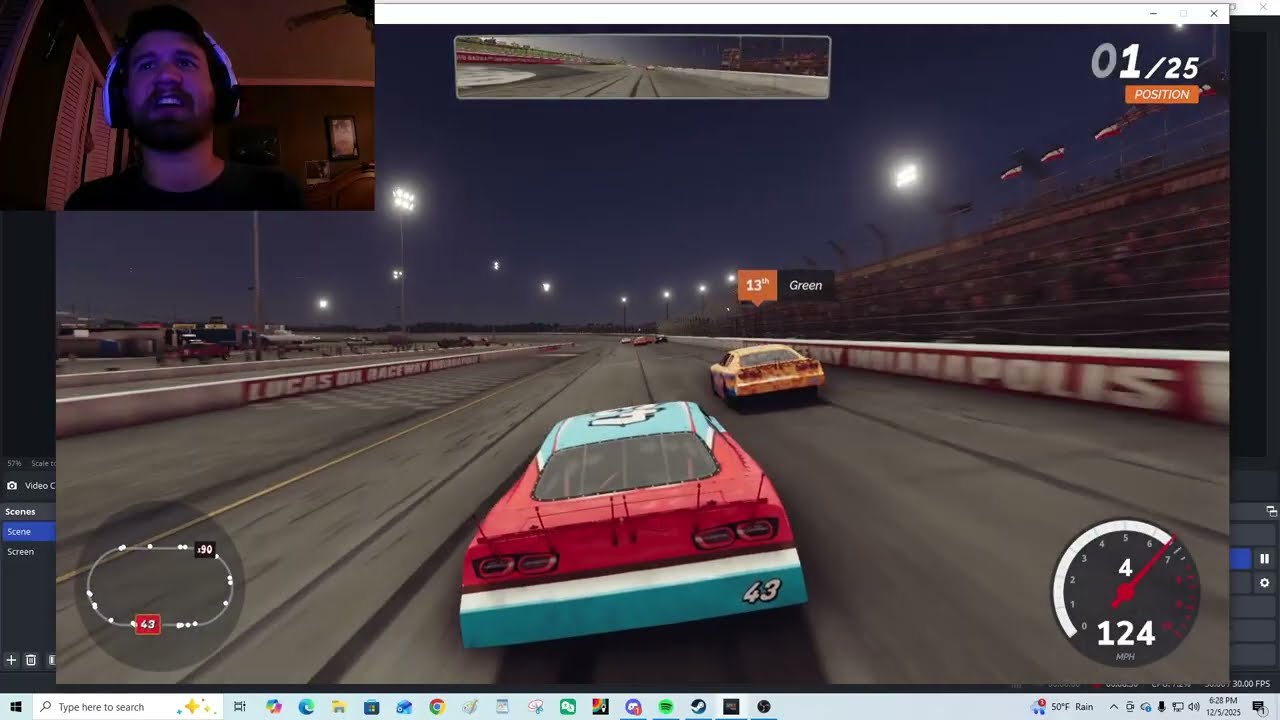1280x720 pixels.
Task: Click the microphone tray icon
Action: [1161, 707]
